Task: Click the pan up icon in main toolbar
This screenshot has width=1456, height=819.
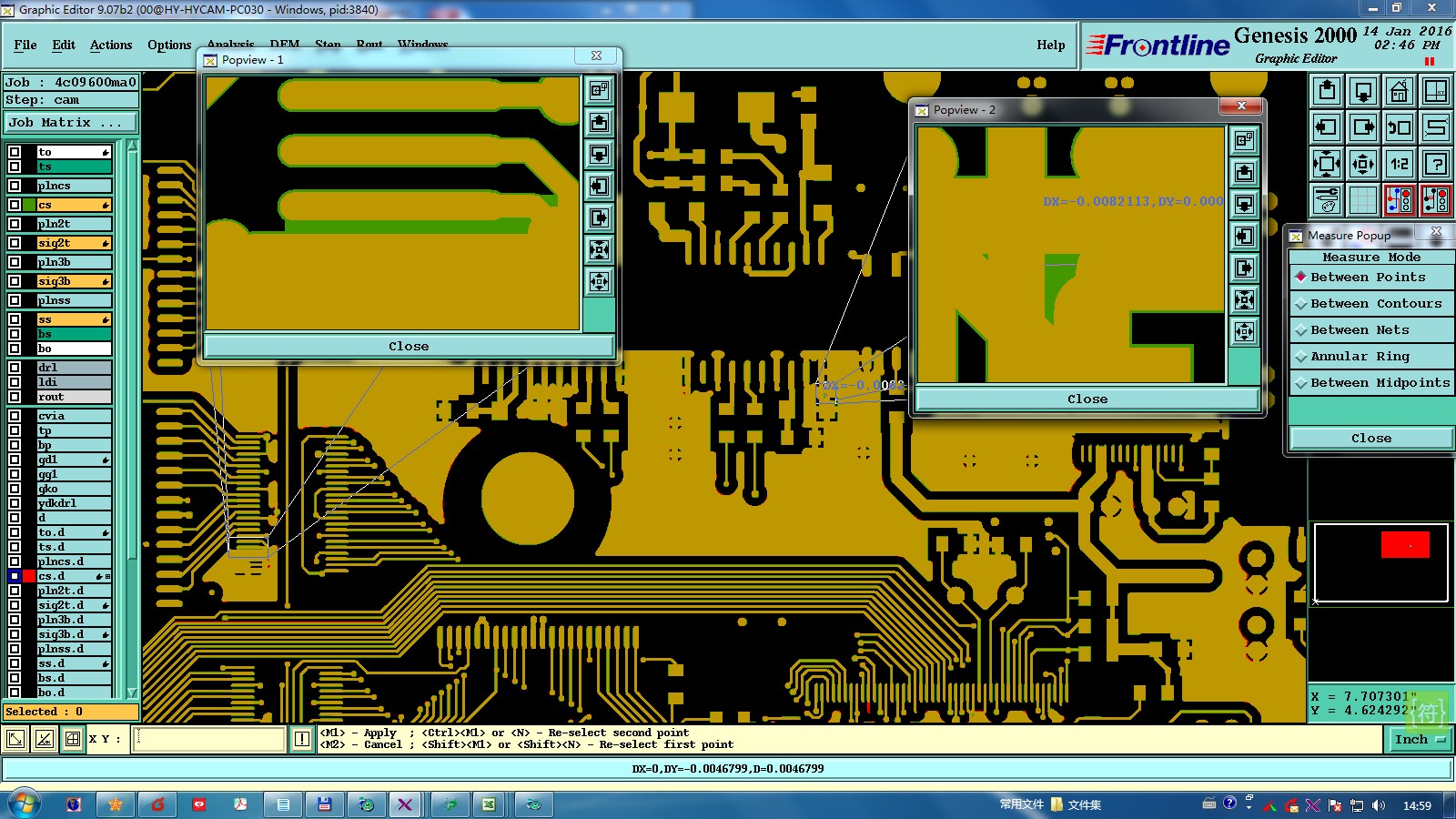Action: [x=1327, y=91]
